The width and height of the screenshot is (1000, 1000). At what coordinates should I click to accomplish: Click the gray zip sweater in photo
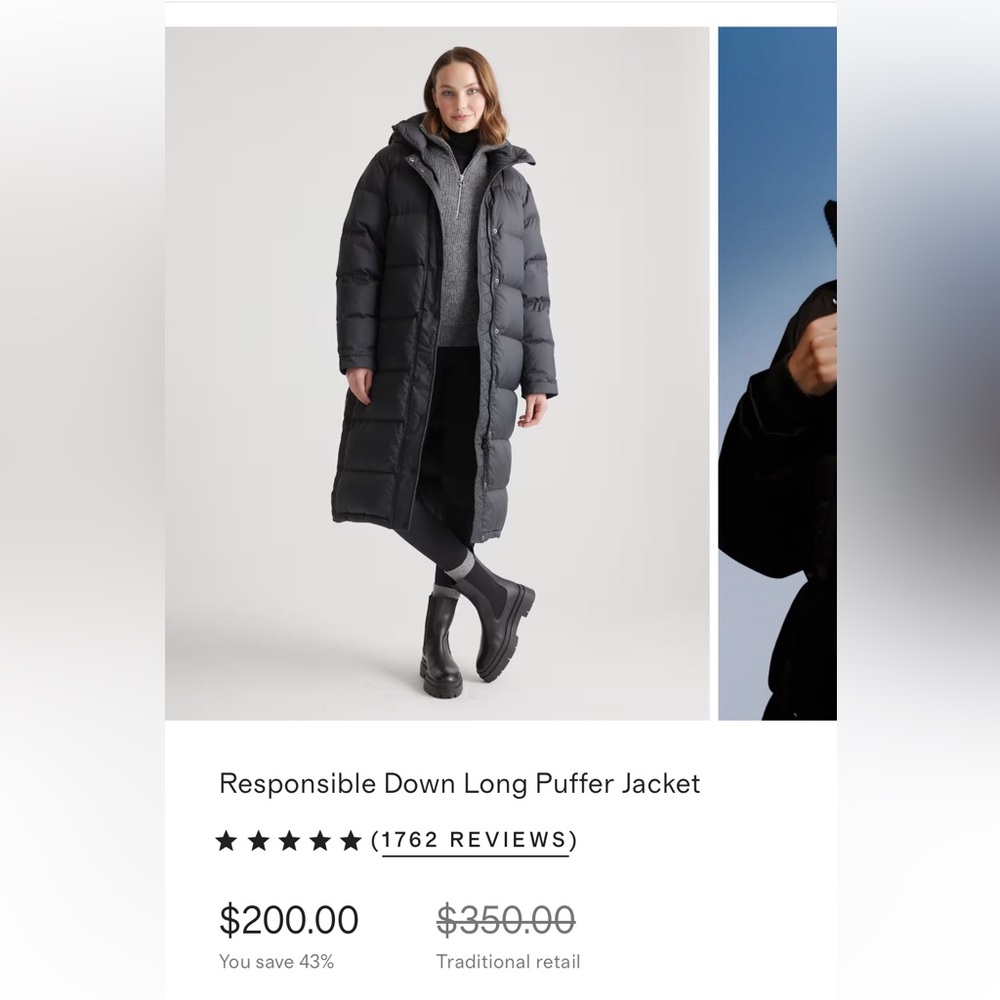(x=460, y=249)
